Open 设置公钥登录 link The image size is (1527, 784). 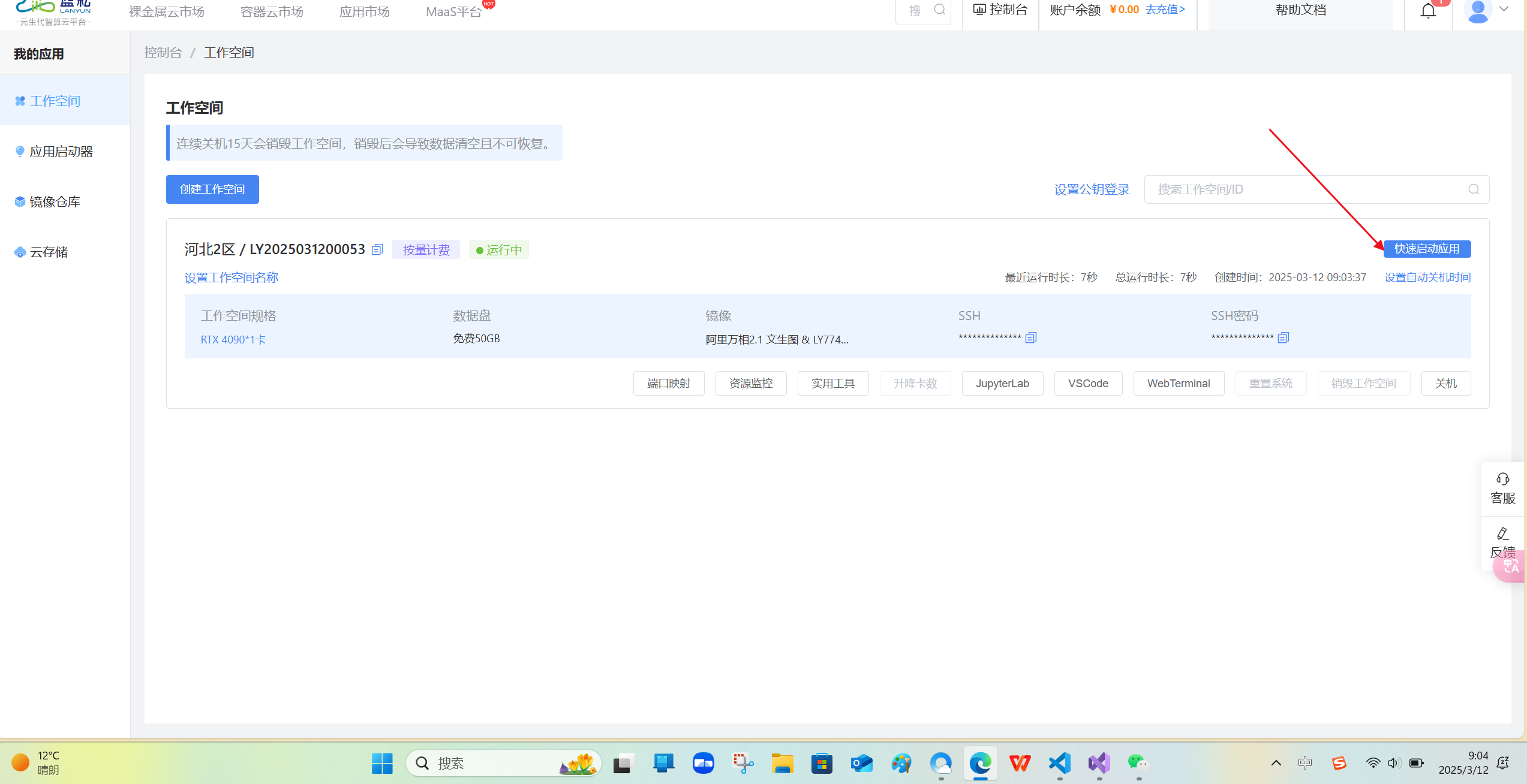1091,189
